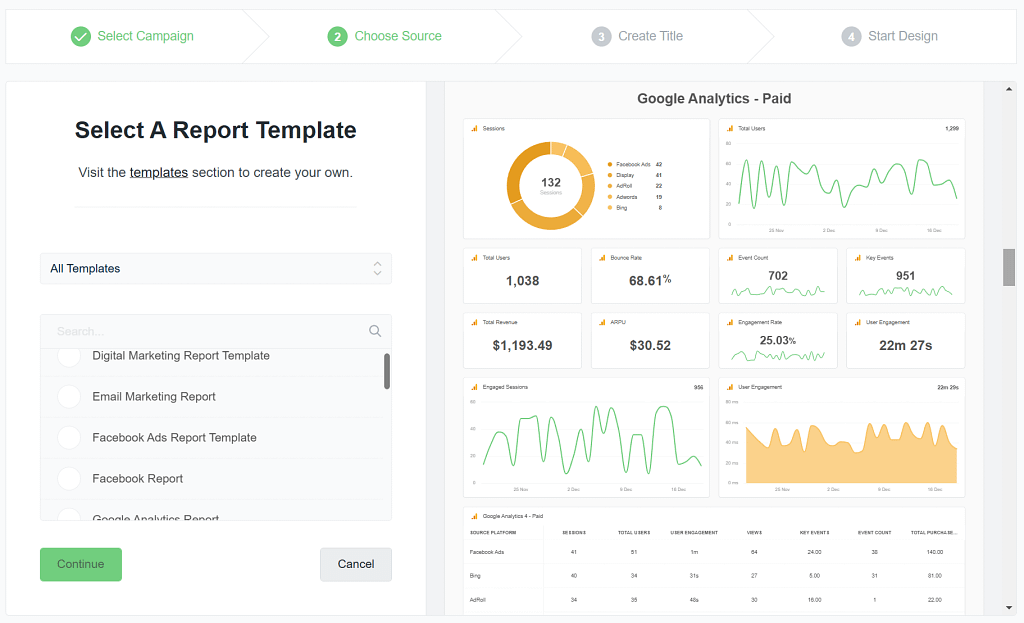This screenshot has height=623, width=1024.
Task: Click the User Engagement value 22m 27s
Action: coord(905,346)
